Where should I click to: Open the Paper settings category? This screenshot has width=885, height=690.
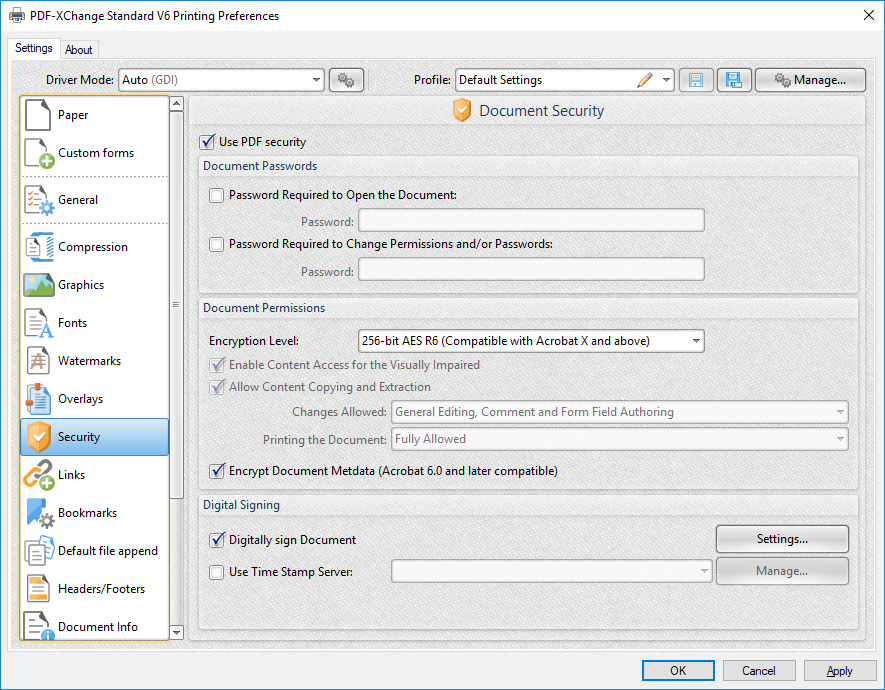[x=94, y=115]
